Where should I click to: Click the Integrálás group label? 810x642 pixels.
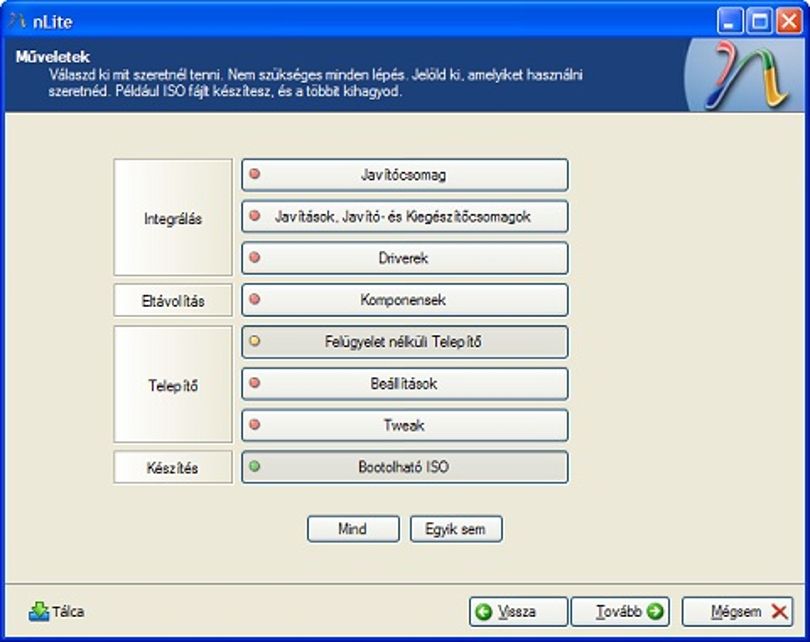(x=173, y=217)
